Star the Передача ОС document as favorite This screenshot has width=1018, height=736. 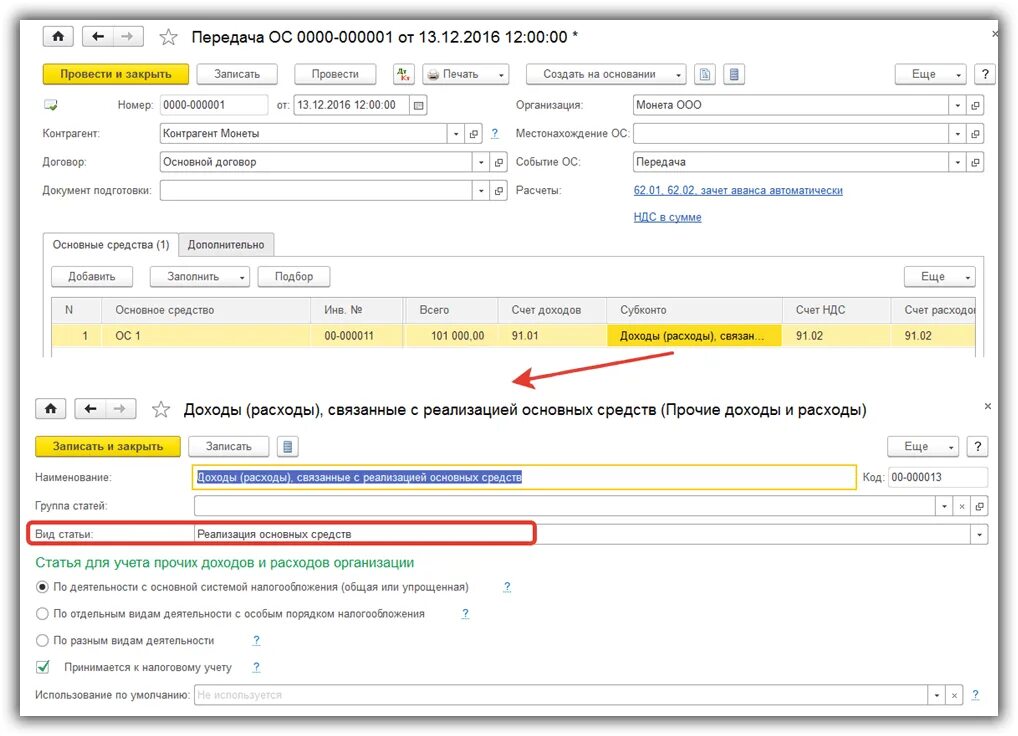coord(169,37)
